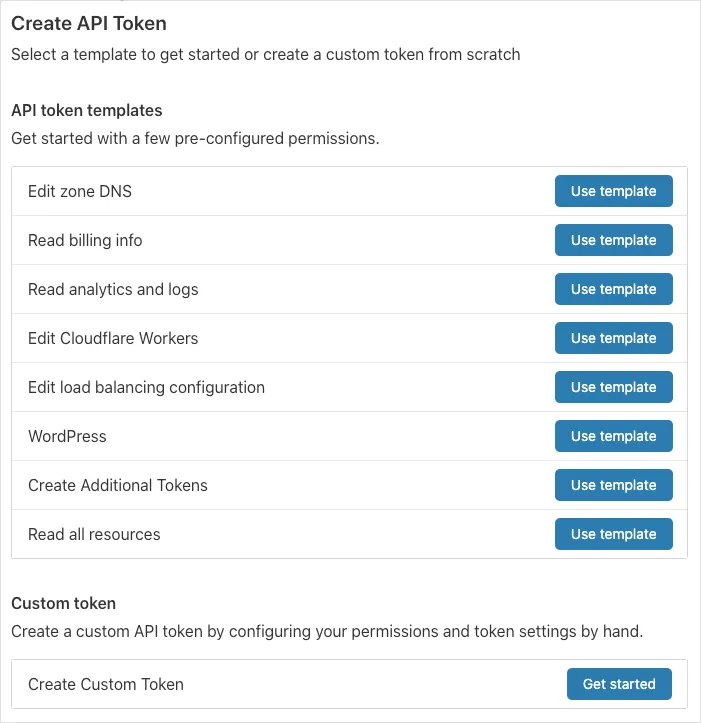Screen dimensions: 701x723
Task: Select the Edit Cloudflare Workers label
Action: point(113,338)
